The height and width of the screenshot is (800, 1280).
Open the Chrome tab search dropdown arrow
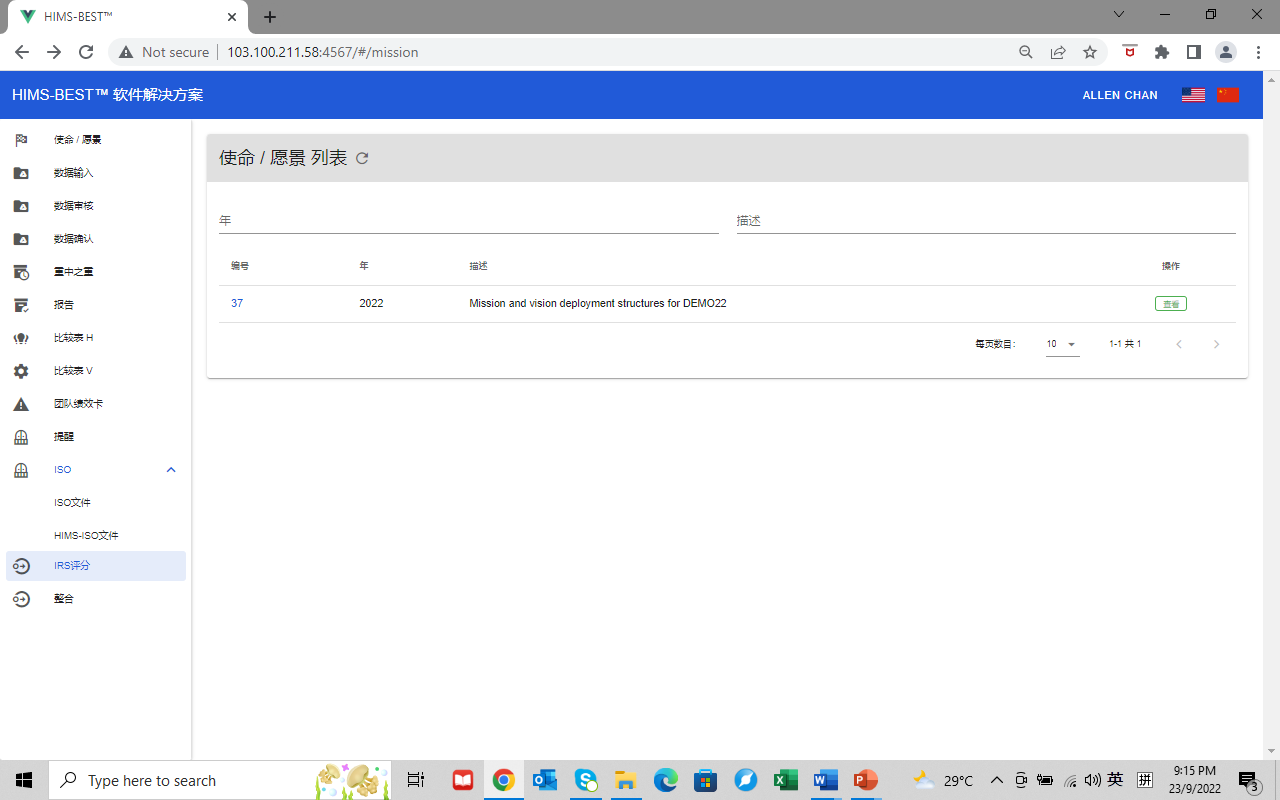click(1119, 15)
